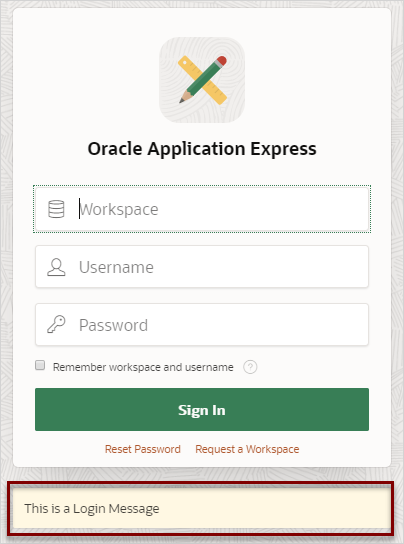Focus the Workspace input field
This screenshot has width=404, height=544.
(x=202, y=209)
